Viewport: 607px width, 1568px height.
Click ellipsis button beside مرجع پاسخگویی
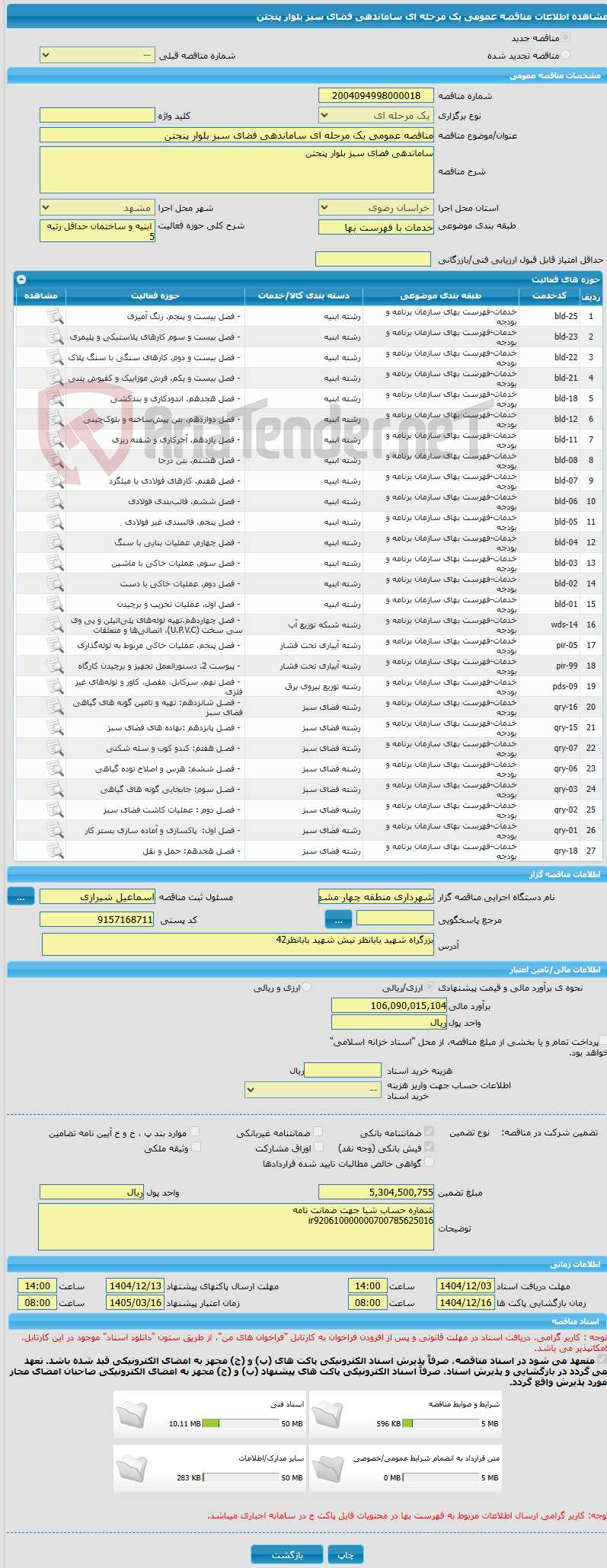(338, 919)
